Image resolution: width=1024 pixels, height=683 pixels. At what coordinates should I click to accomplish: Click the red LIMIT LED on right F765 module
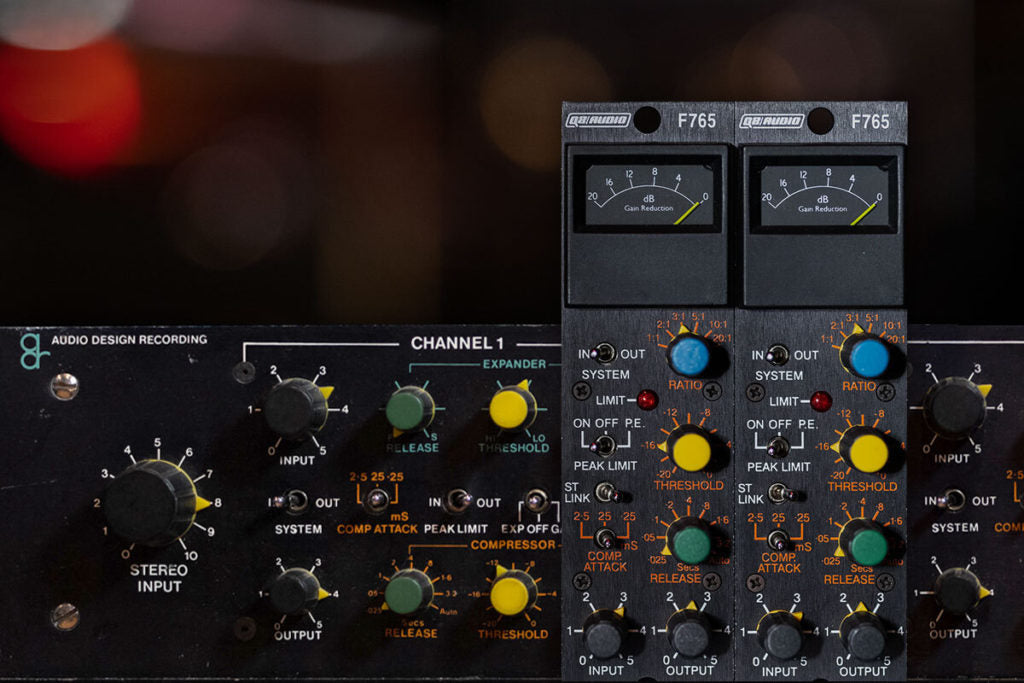(820, 401)
